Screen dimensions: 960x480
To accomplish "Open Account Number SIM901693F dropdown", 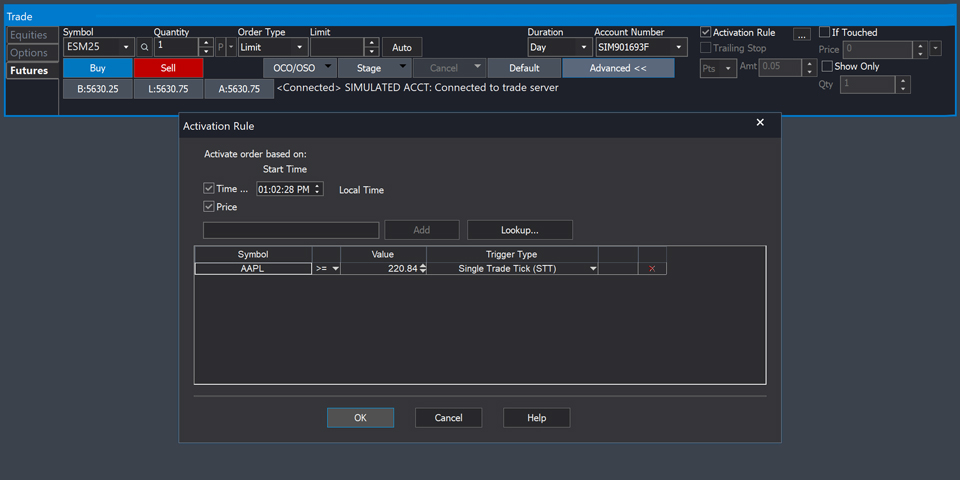I will click(x=678, y=47).
